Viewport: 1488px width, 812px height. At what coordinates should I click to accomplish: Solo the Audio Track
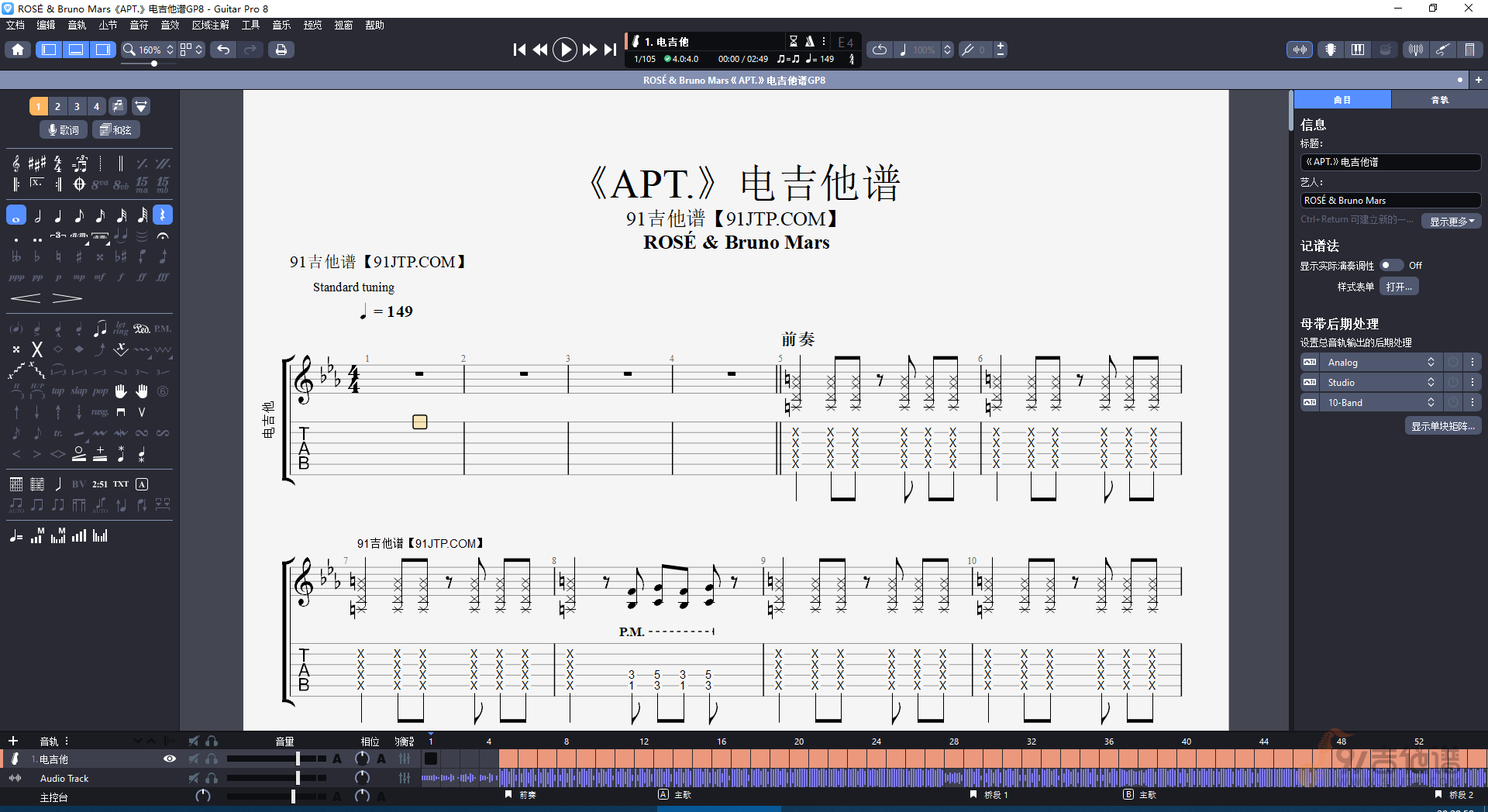(212, 778)
